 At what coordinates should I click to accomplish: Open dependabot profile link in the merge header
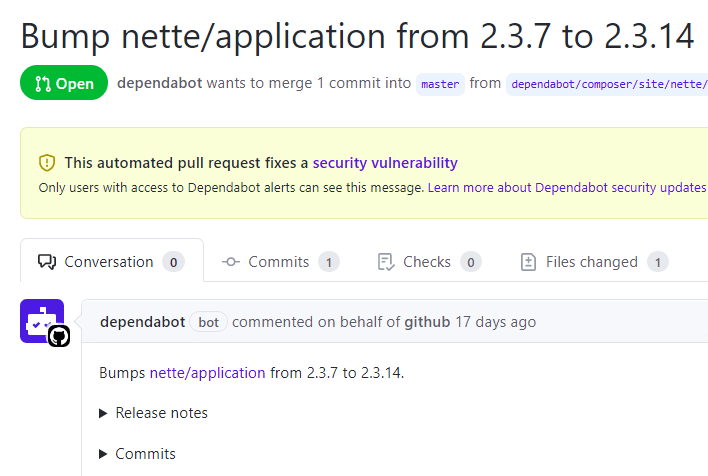click(x=161, y=83)
